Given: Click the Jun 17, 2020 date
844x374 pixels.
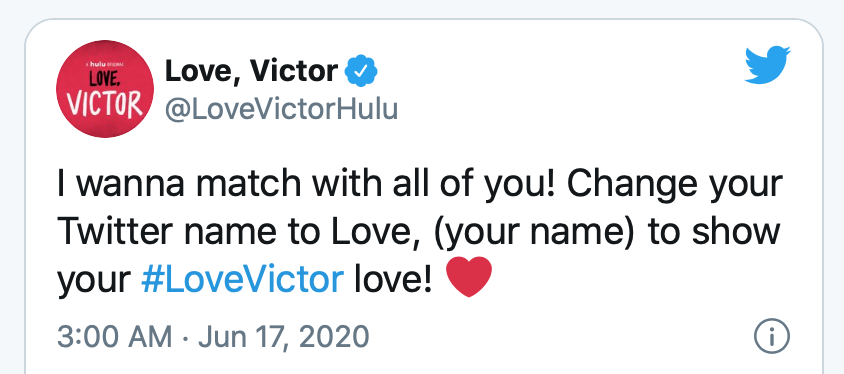Looking at the screenshot, I should pyautogui.click(x=284, y=336).
